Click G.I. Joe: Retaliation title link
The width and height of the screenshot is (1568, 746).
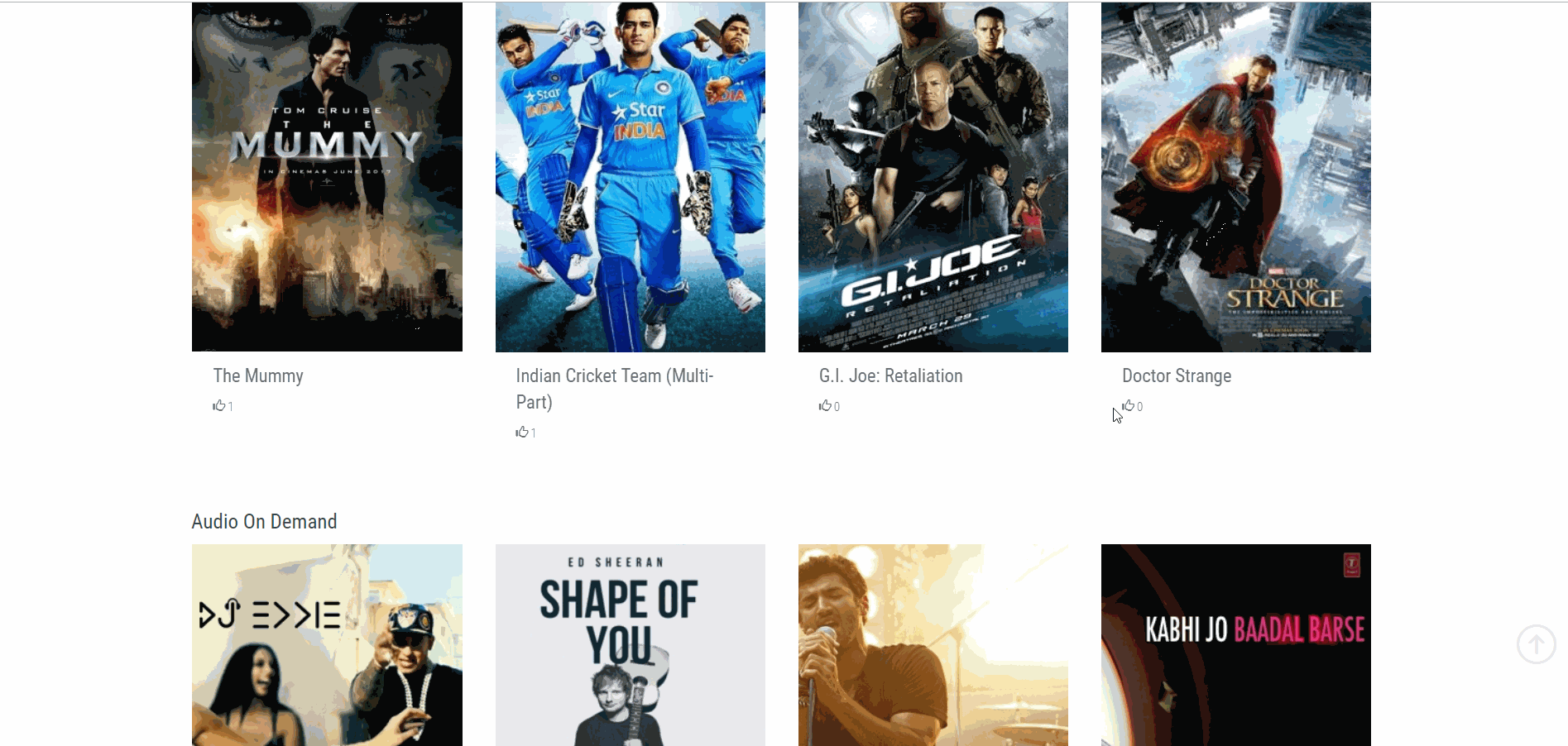[891, 375]
